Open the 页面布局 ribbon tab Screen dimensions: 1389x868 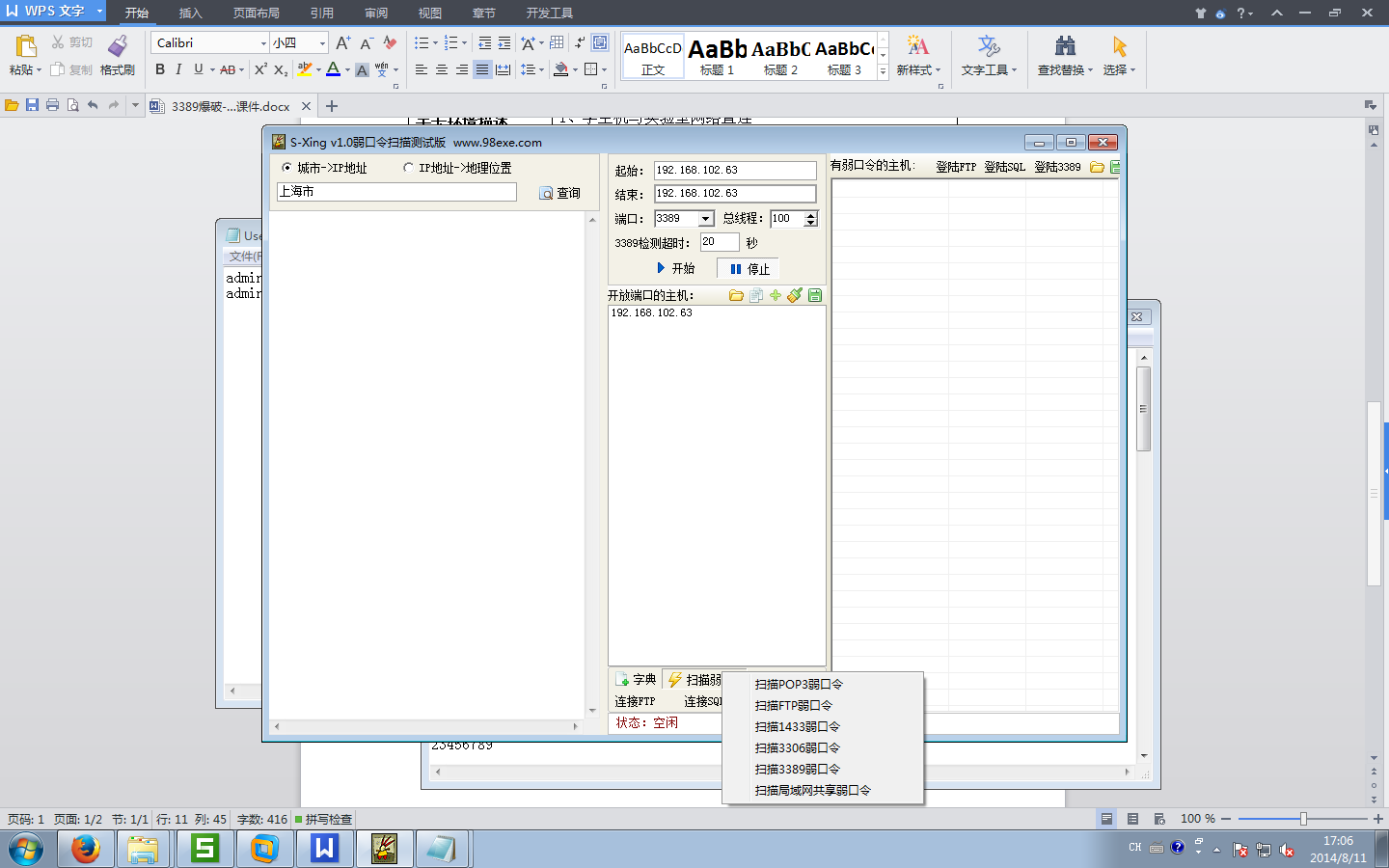tap(257, 14)
